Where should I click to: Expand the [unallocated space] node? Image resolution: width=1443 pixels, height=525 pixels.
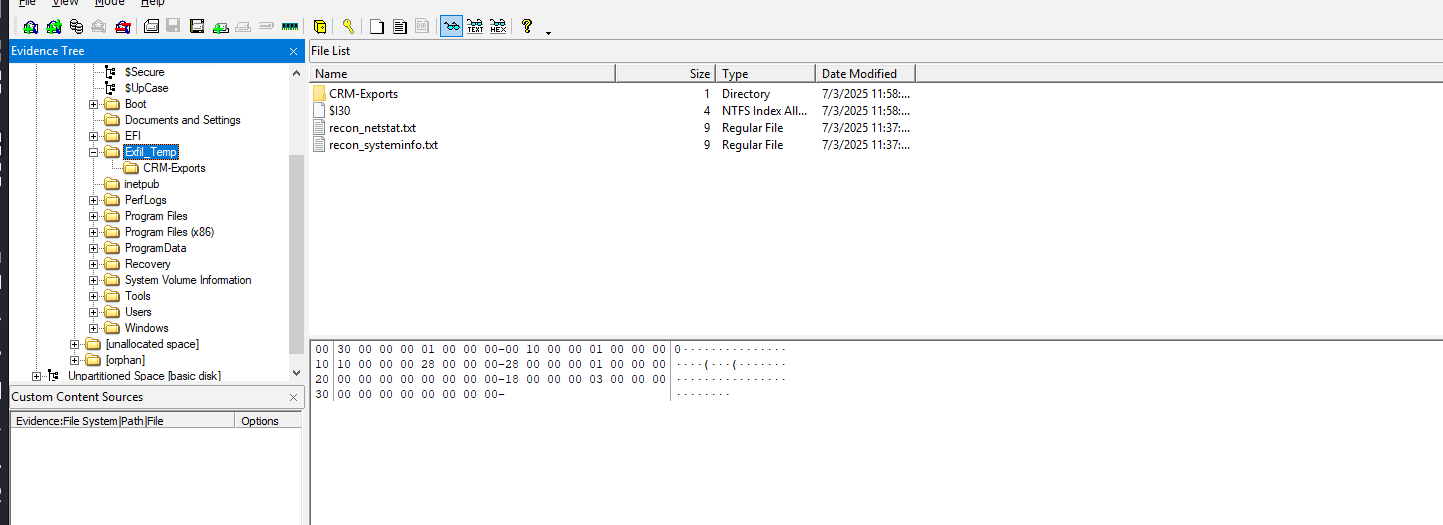pyautogui.click(x=75, y=344)
